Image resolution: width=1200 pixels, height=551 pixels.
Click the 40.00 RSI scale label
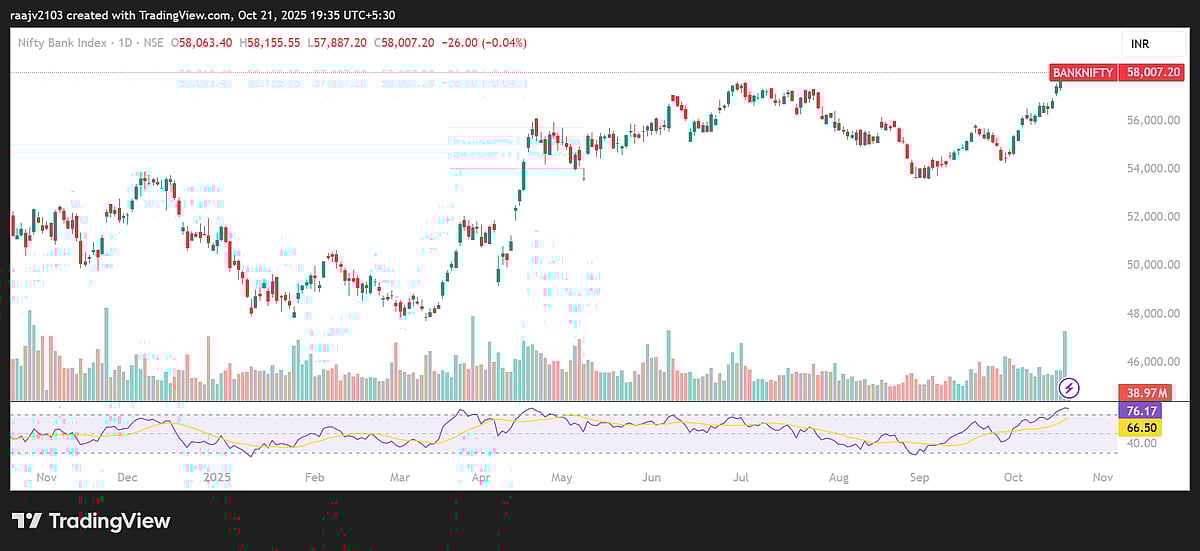point(1141,443)
